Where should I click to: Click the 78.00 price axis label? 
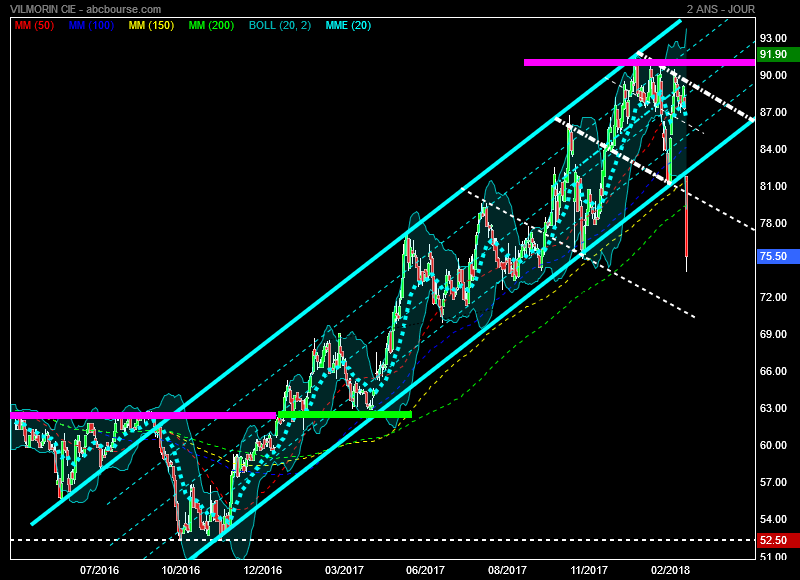(773, 223)
